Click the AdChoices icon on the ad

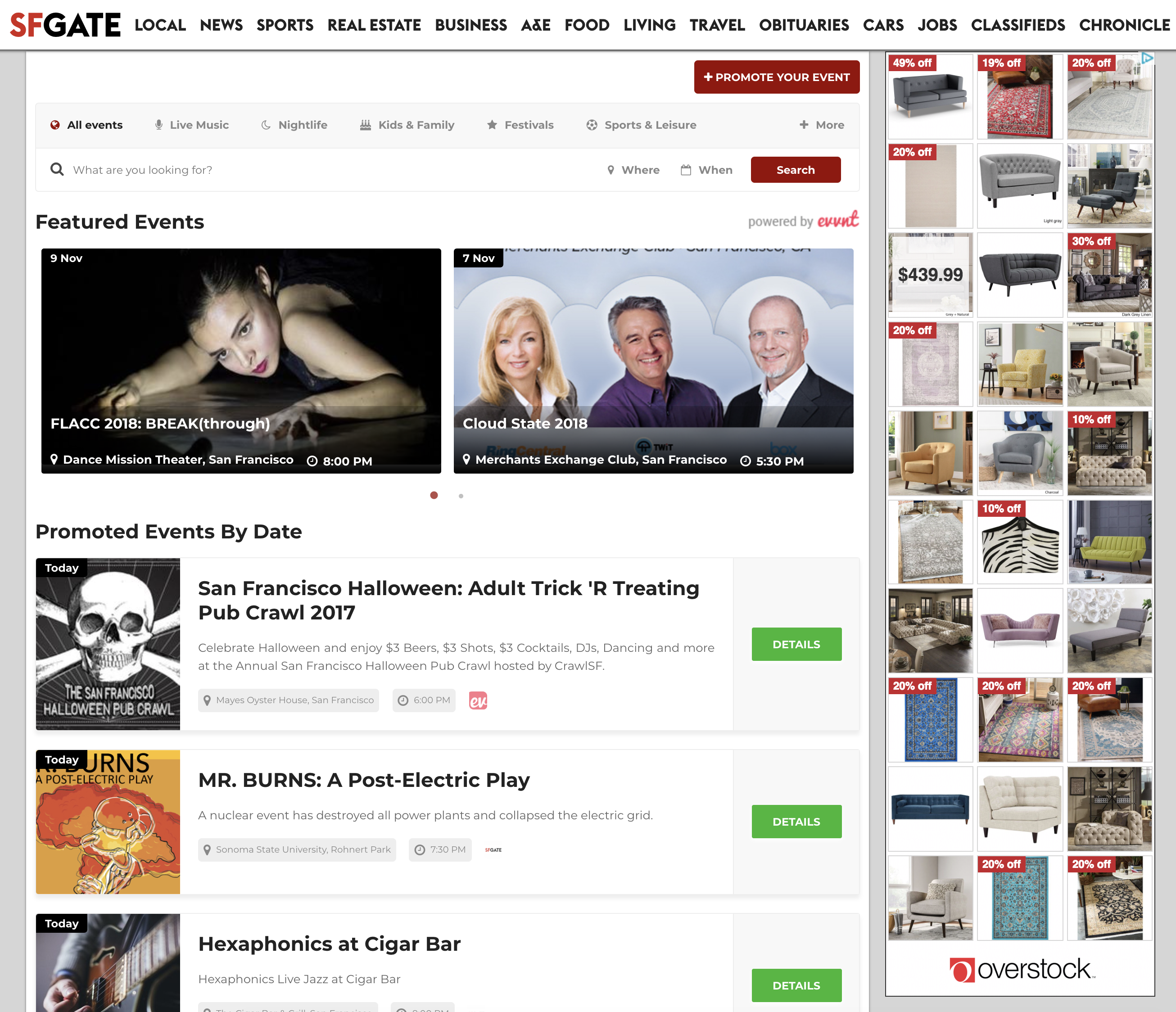(1147, 58)
